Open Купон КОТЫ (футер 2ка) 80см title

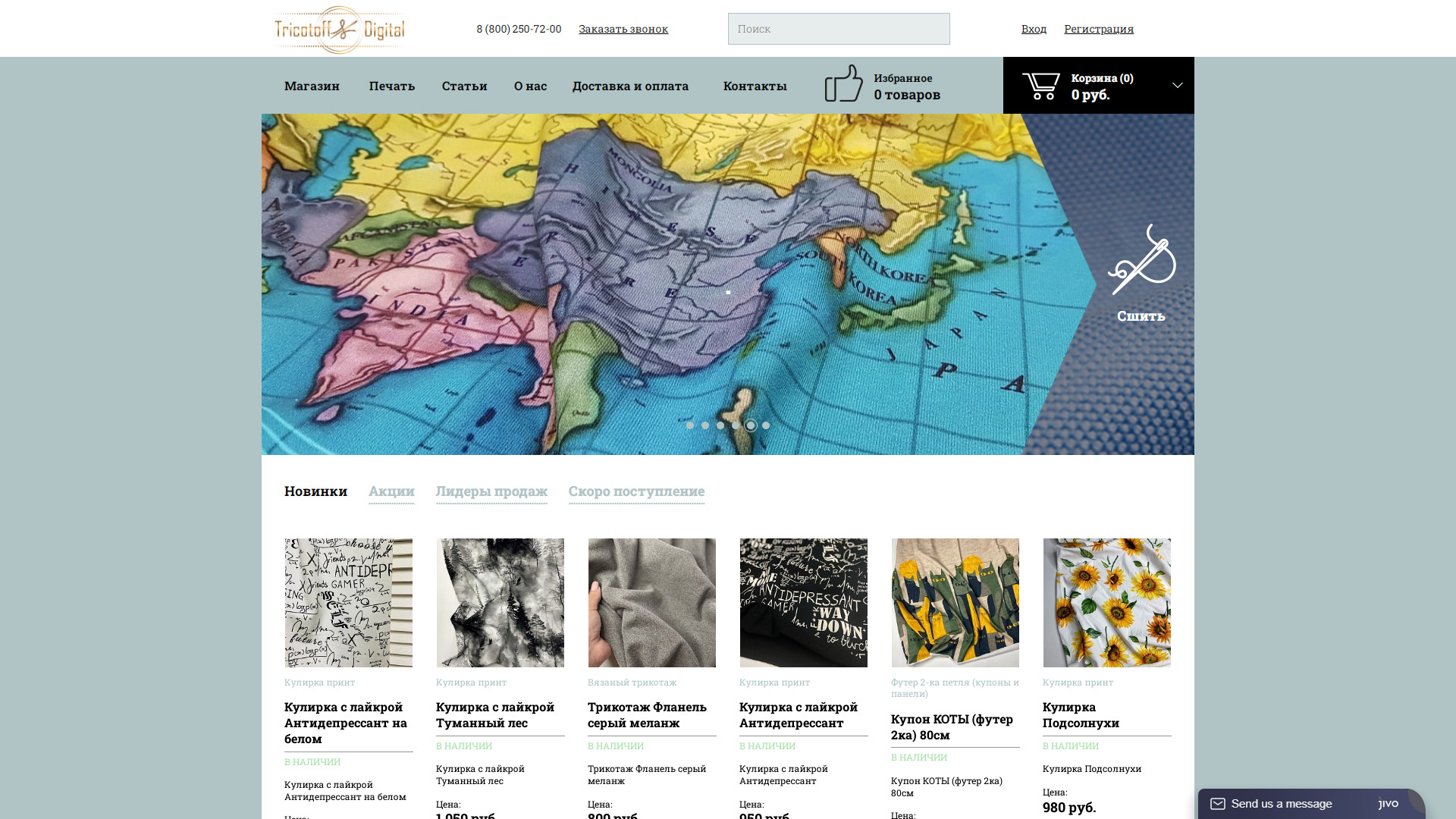(952, 727)
